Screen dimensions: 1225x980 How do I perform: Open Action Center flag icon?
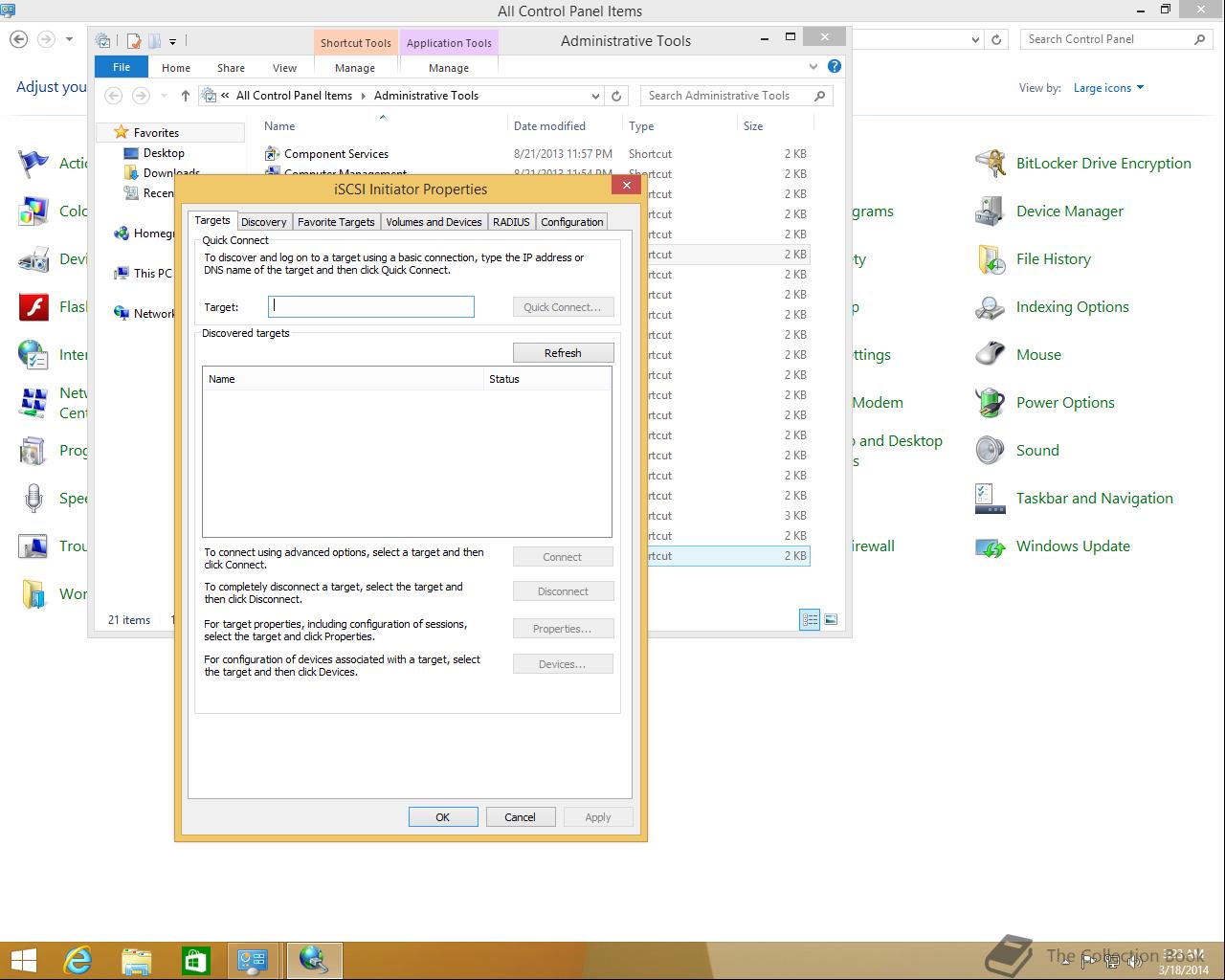tap(33, 164)
